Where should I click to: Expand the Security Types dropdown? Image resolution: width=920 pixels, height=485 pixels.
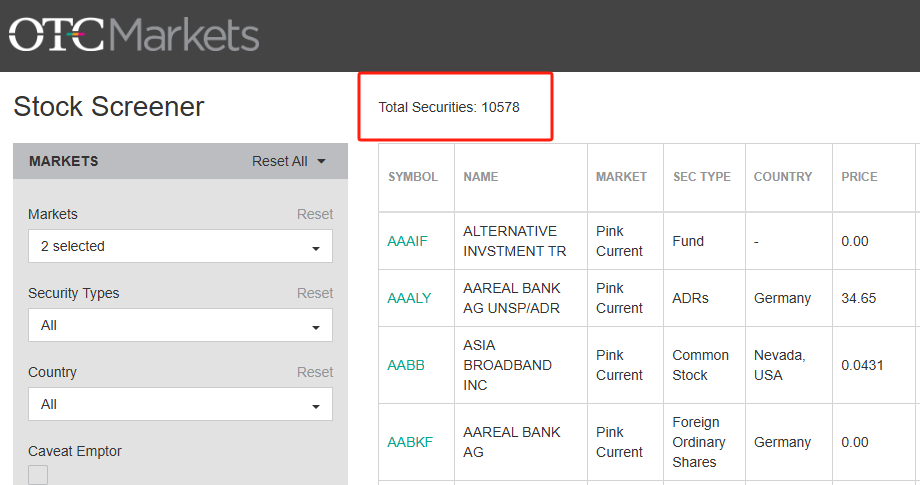[180, 325]
